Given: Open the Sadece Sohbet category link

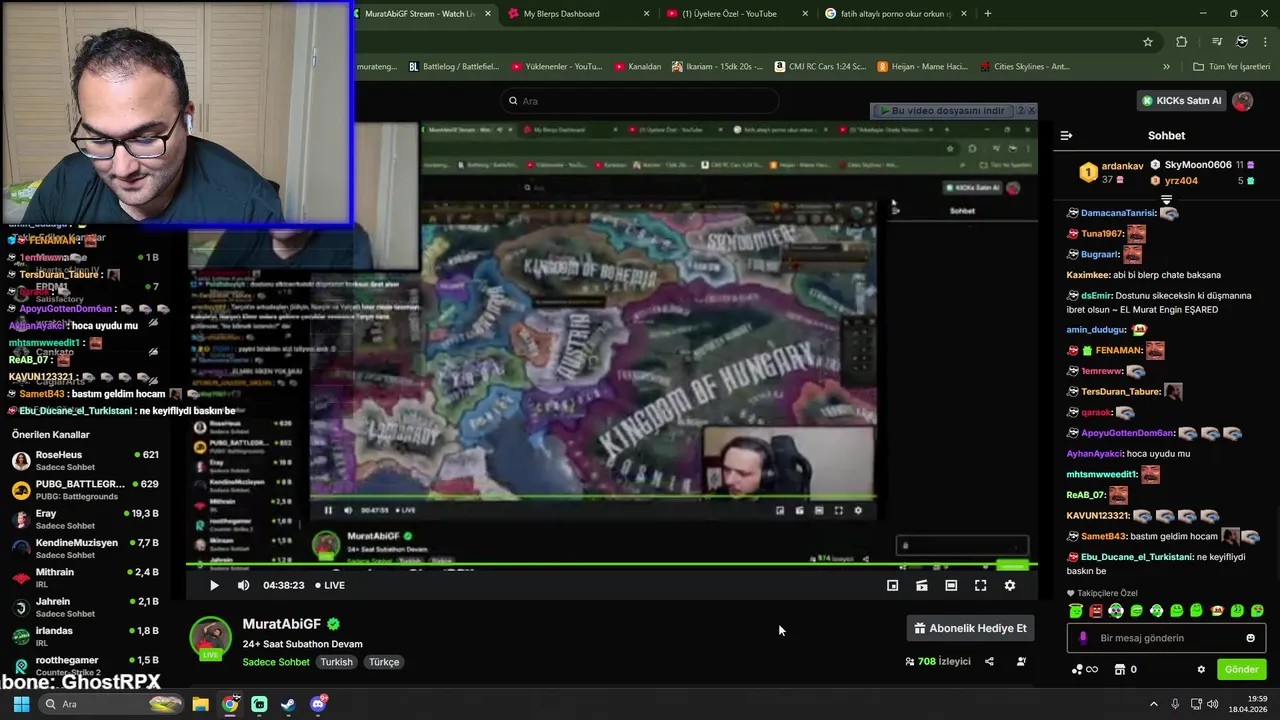Looking at the screenshot, I should (276, 662).
